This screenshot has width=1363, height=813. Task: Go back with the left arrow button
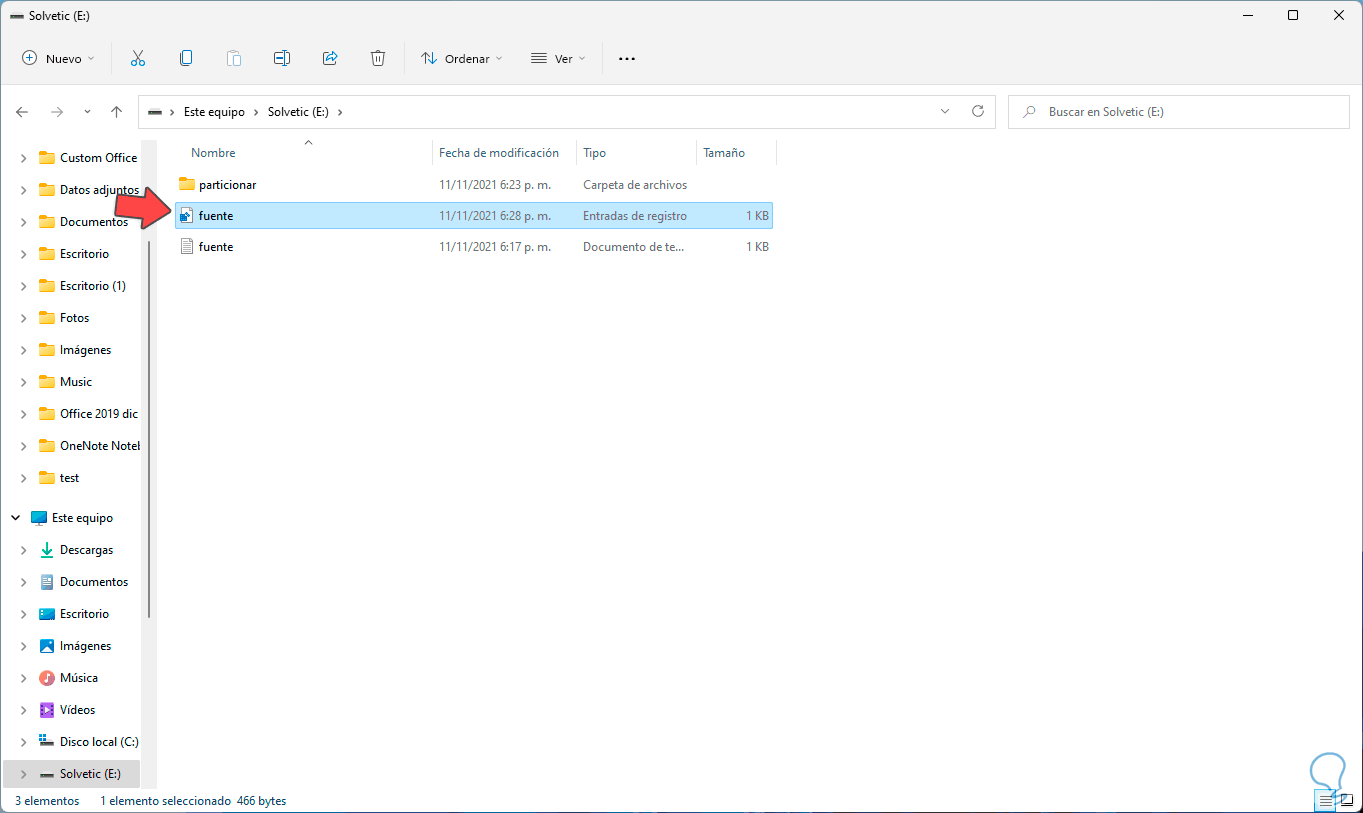[x=22, y=112]
